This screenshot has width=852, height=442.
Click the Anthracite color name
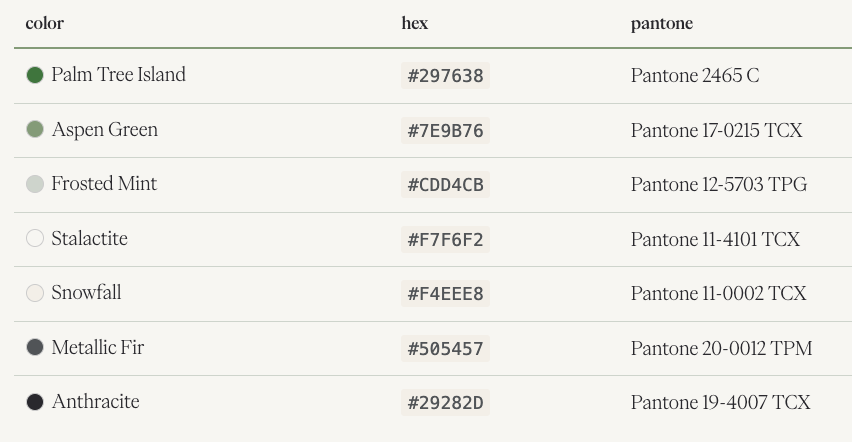tap(95, 402)
